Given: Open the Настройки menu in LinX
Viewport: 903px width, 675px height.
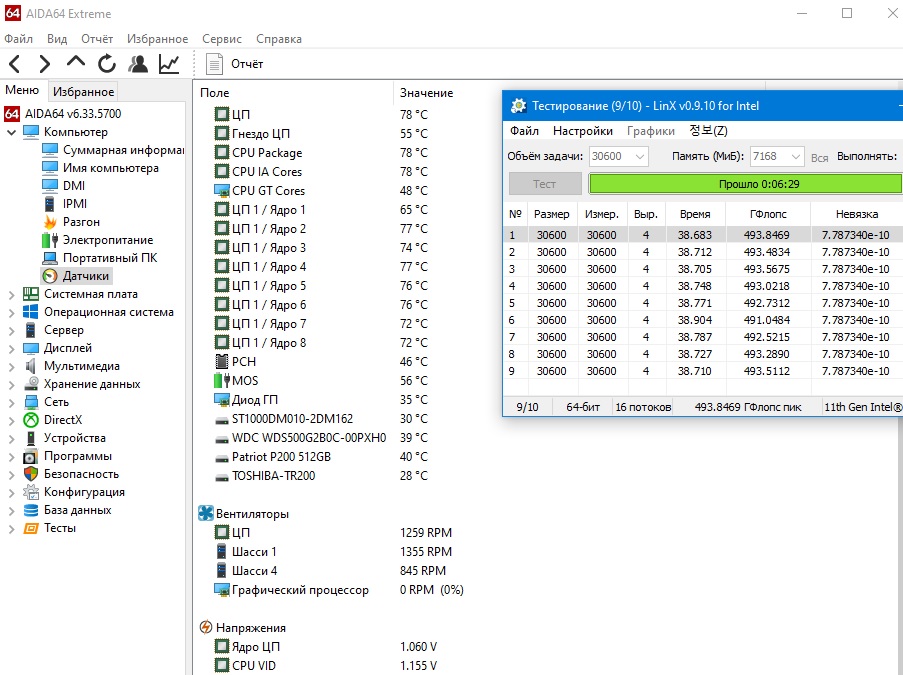Looking at the screenshot, I should click(x=583, y=131).
